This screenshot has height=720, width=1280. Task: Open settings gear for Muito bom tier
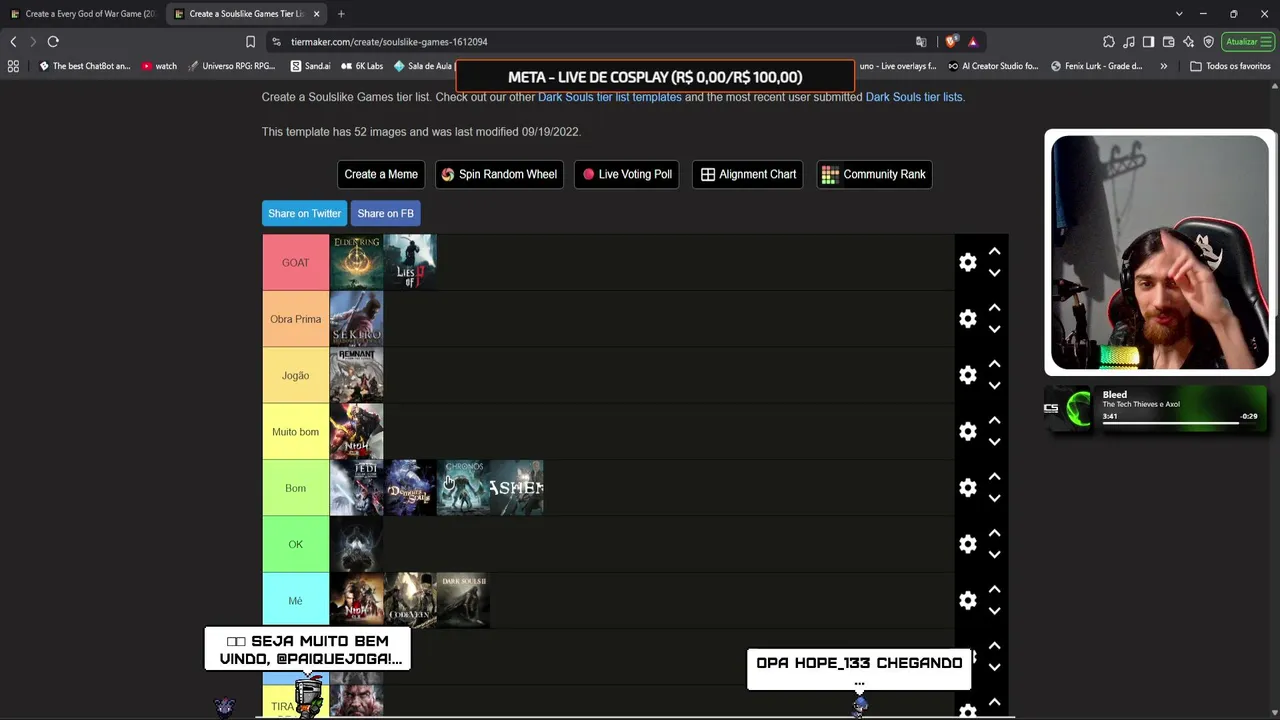967,431
